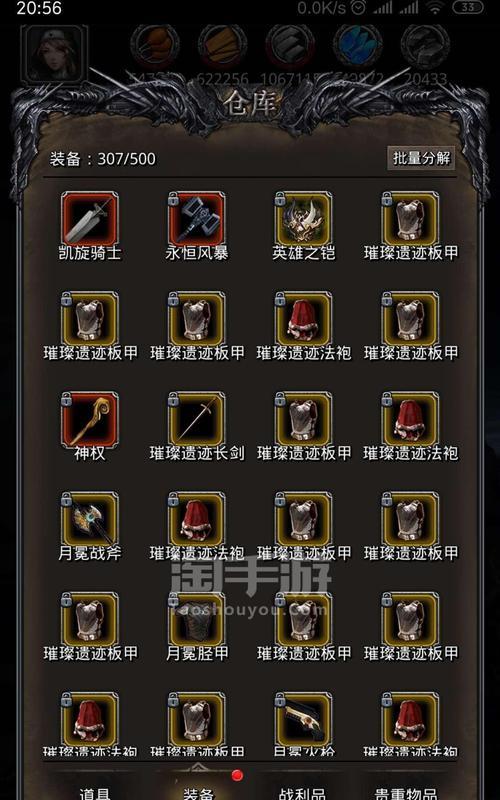The height and width of the screenshot is (800, 500).
Task: Tap the gray ingot resource icon
Action: tap(290, 46)
